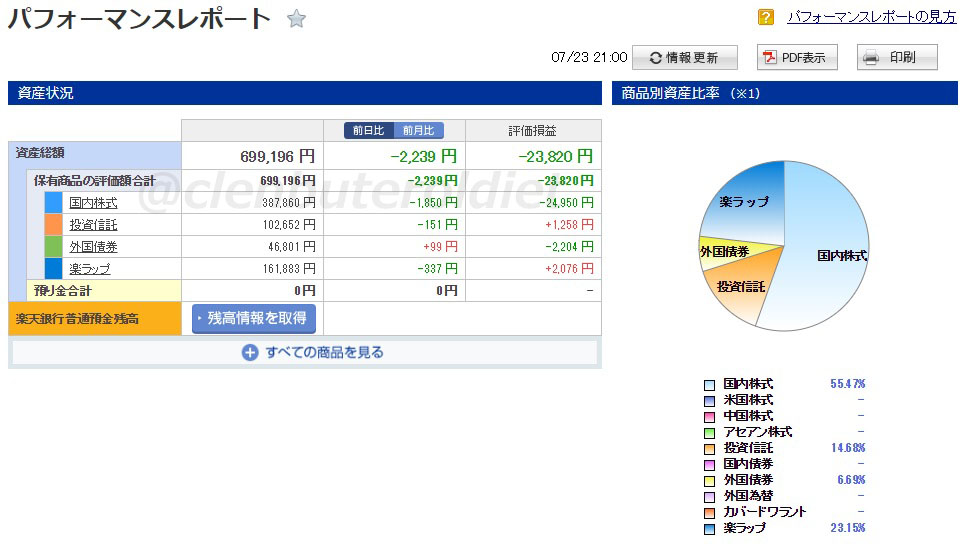The image size is (963, 547).
Task: Click the 外国債券 legend color box
Action: coord(709,481)
